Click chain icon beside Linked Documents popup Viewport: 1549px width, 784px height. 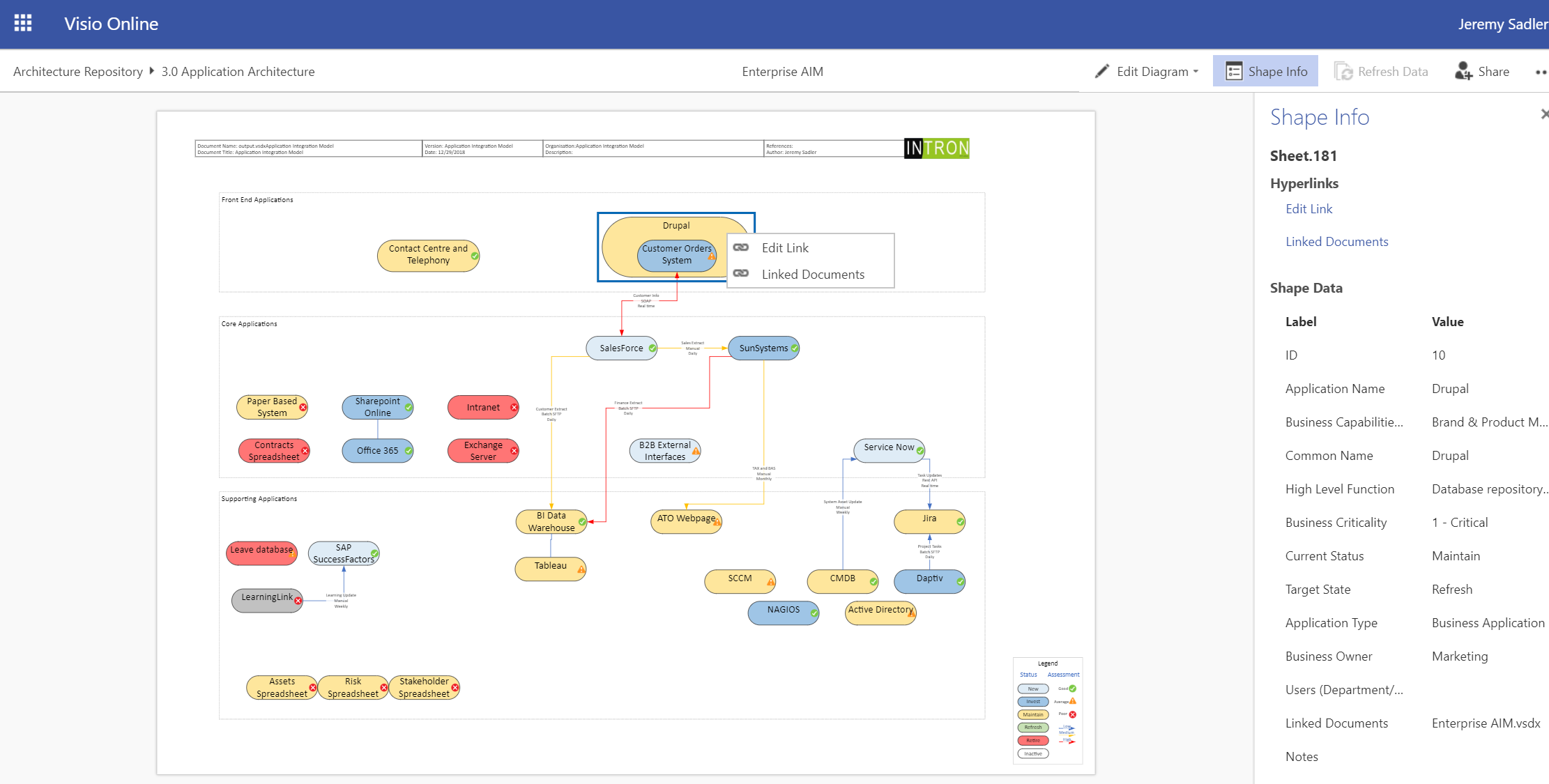[741, 274]
